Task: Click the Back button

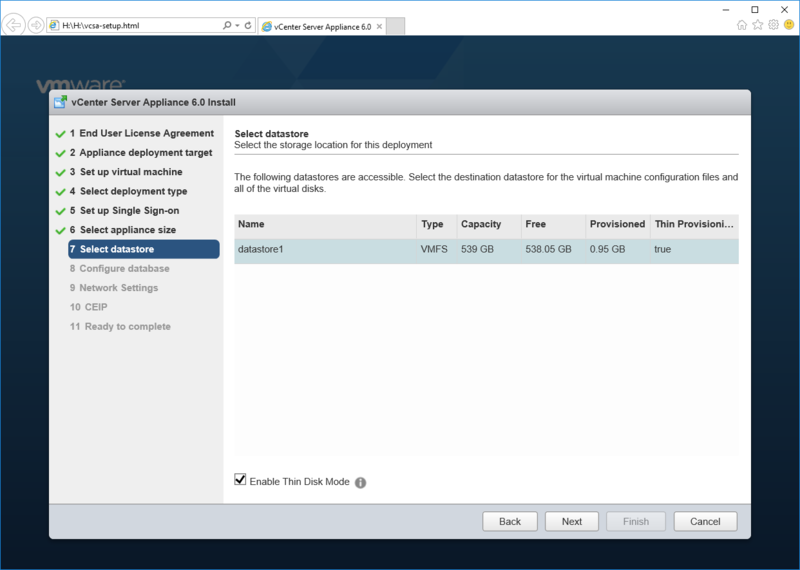Action: (510, 522)
